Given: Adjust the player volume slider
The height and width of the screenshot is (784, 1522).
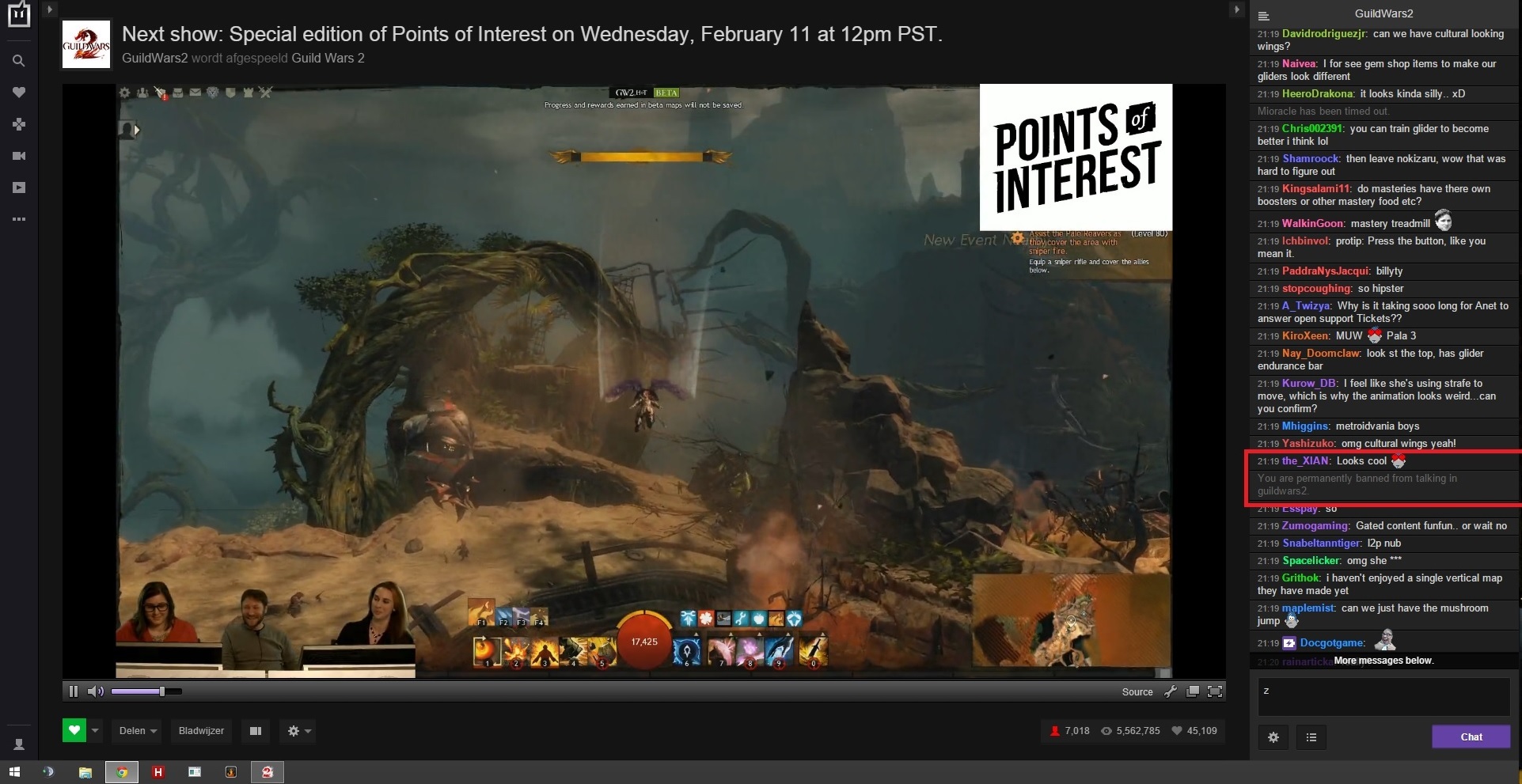Looking at the screenshot, I should (146, 691).
